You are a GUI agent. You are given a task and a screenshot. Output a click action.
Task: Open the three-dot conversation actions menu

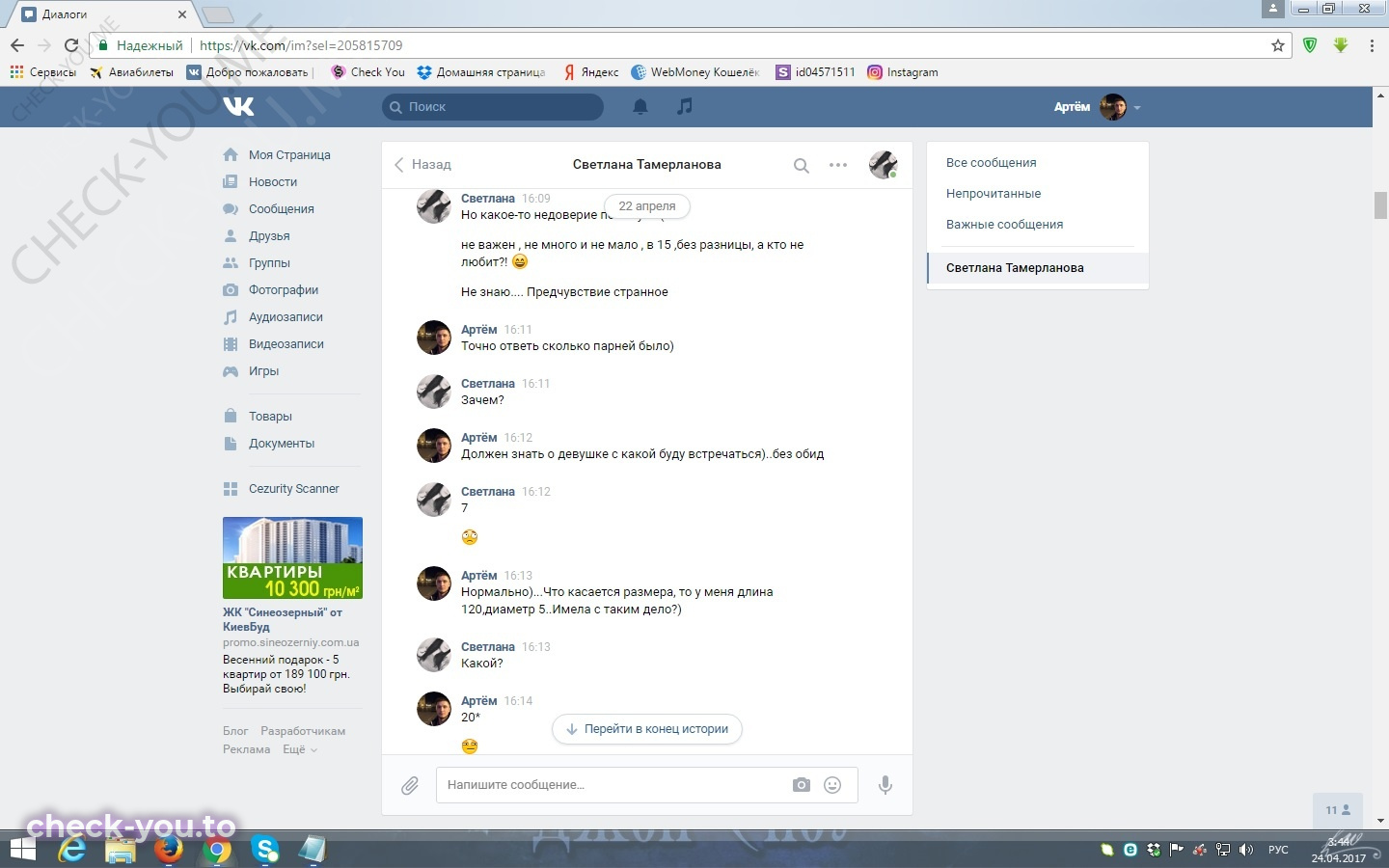[838, 165]
